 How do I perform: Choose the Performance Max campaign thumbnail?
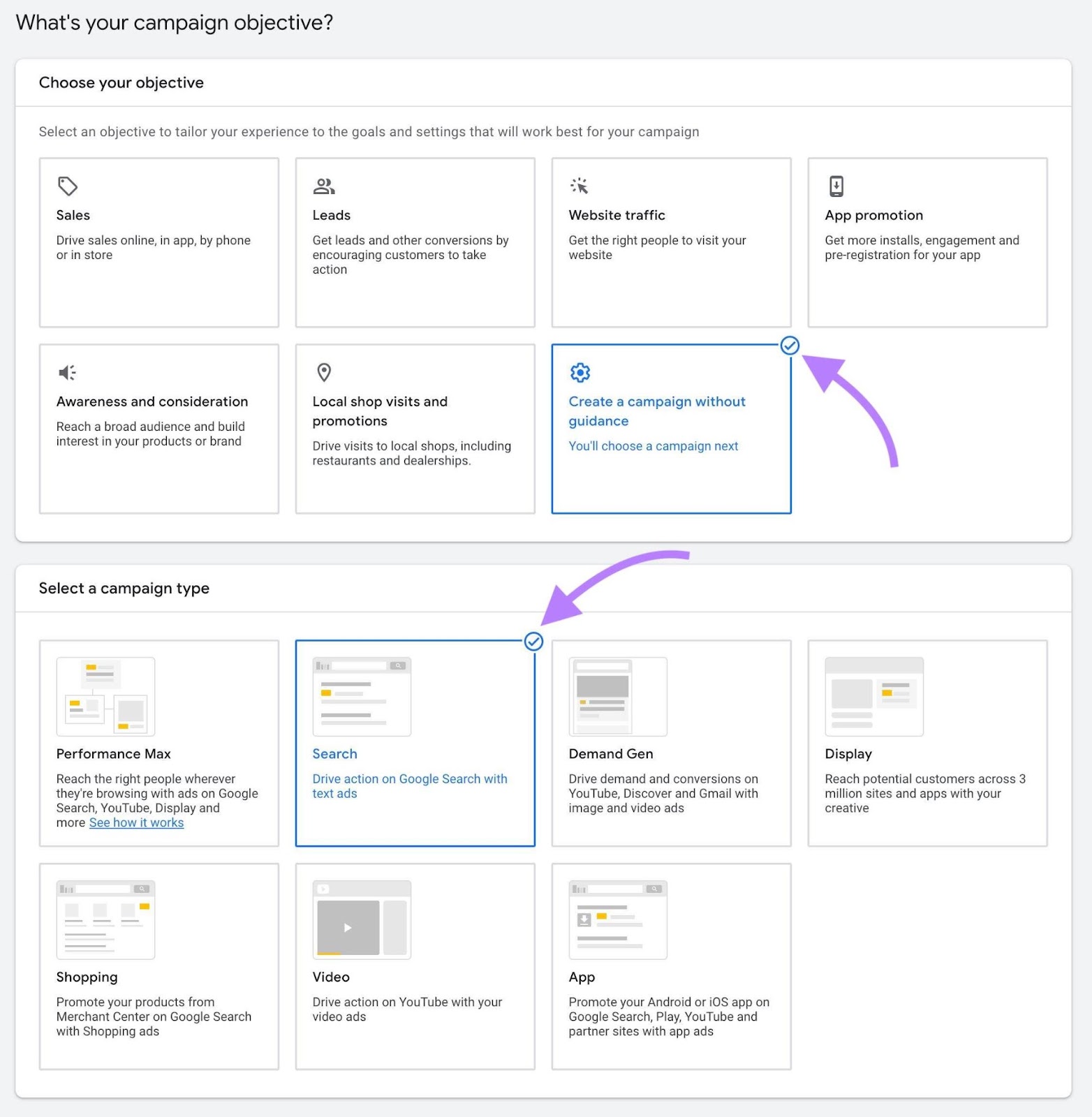point(105,697)
